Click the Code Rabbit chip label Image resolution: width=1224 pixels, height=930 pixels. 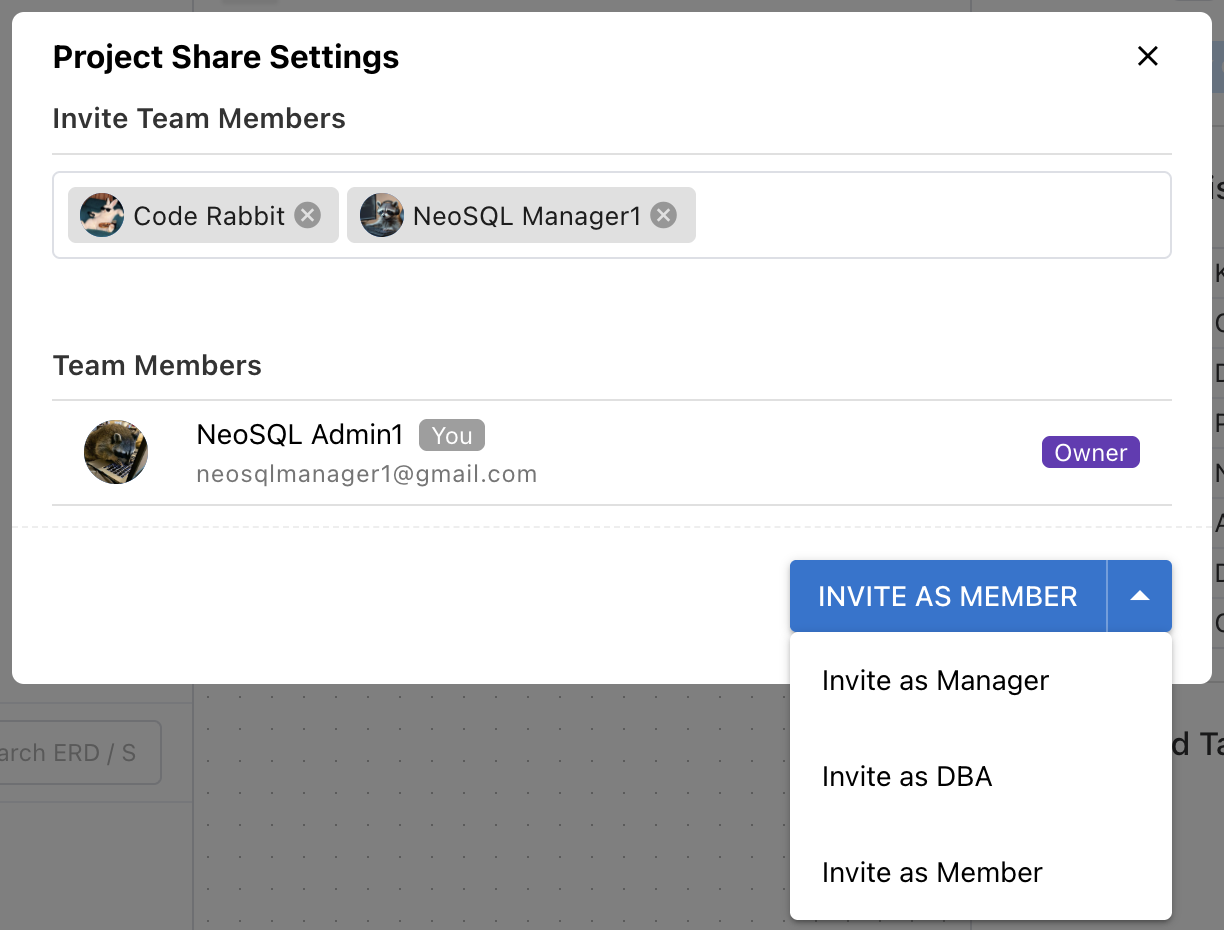pyautogui.click(x=209, y=216)
